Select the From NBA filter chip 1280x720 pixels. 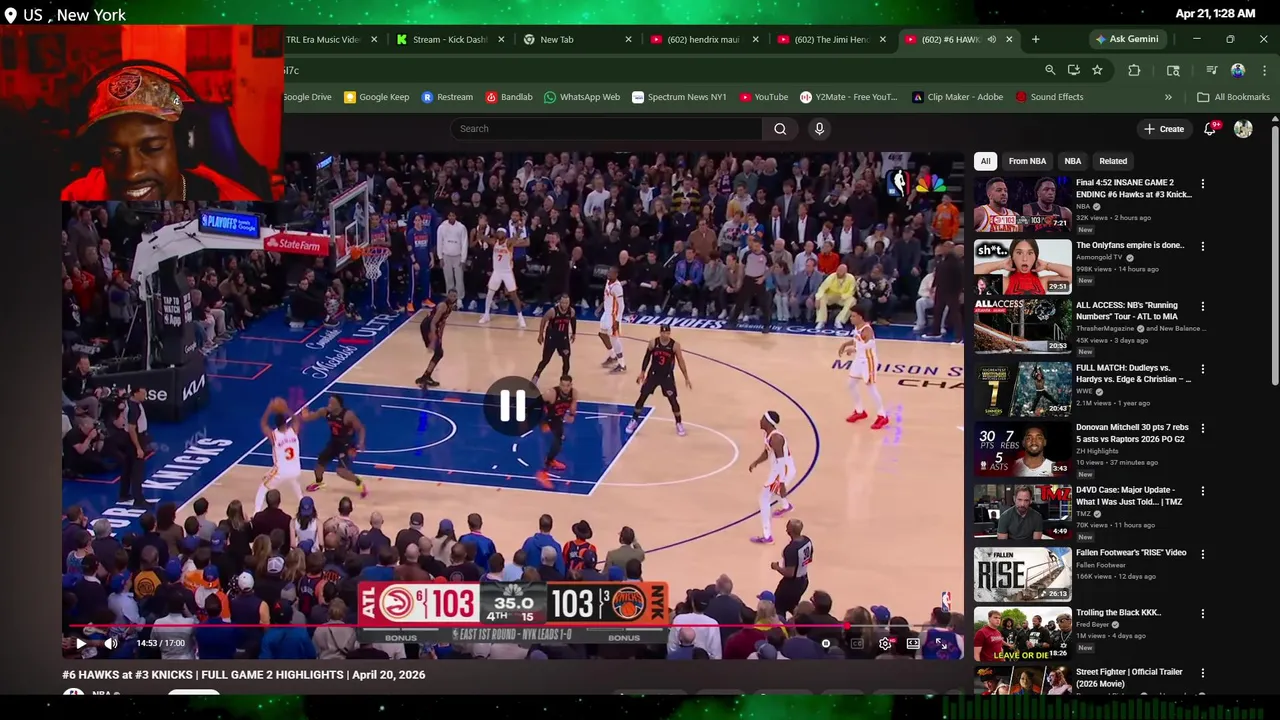point(1027,161)
